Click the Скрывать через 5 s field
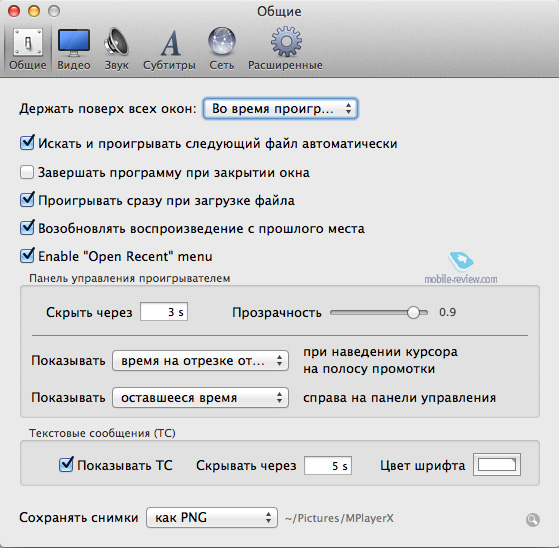Image resolution: width=559 pixels, height=548 pixels. point(328,466)
